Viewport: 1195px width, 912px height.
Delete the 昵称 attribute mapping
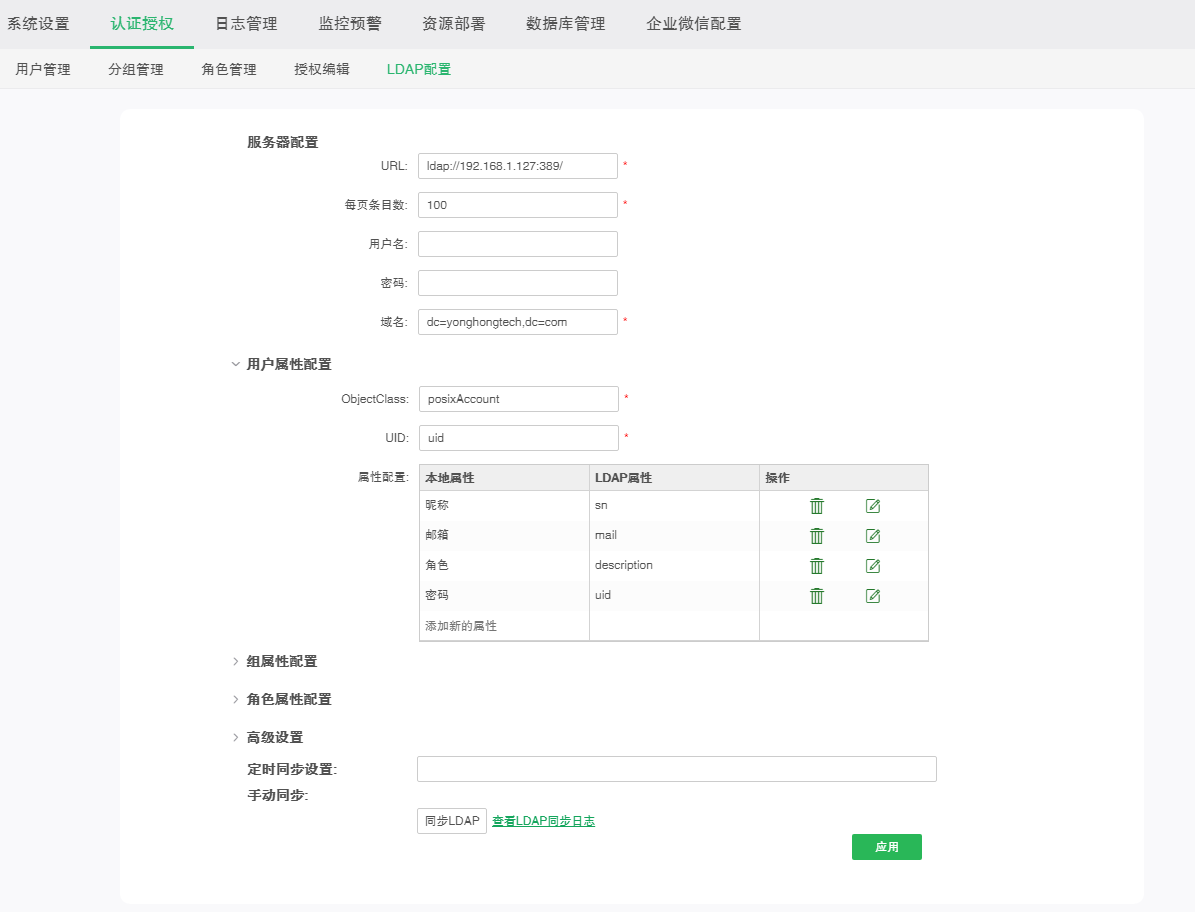pos(817,505)
